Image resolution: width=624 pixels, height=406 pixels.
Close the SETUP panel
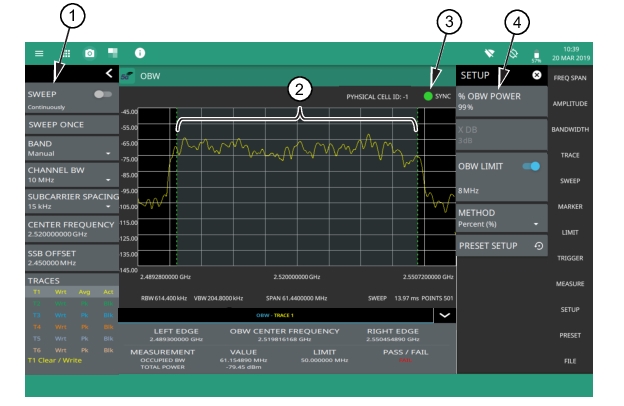(537, 75)
